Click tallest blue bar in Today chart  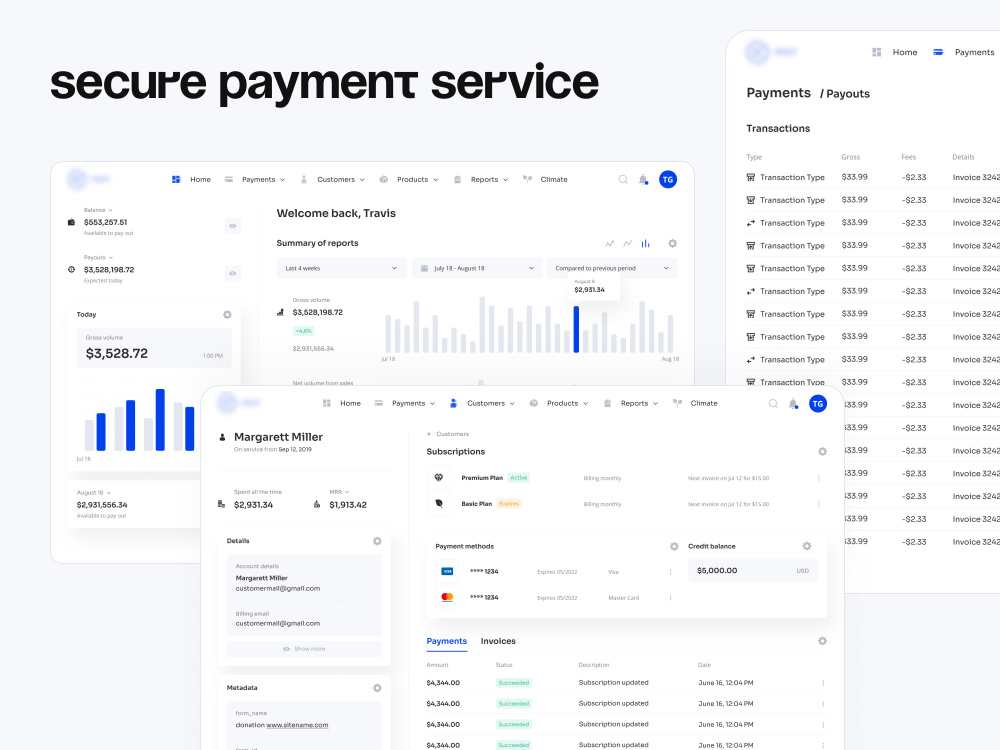click(x=160, y=420)
